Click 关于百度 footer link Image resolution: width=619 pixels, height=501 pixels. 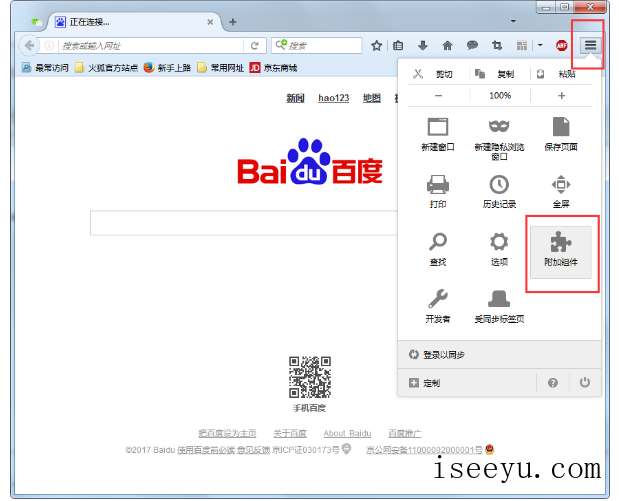point(290,433)
